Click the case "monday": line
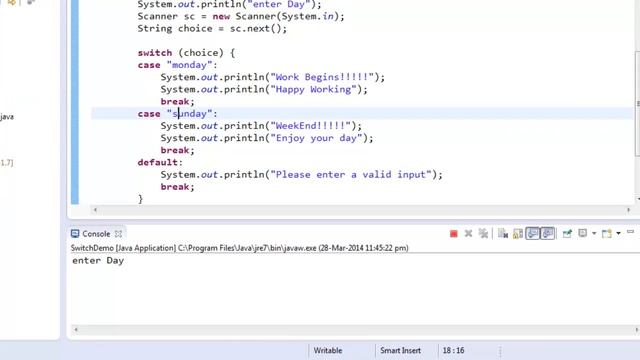Viewport: 640px width, 360px height. pos(178,65)
